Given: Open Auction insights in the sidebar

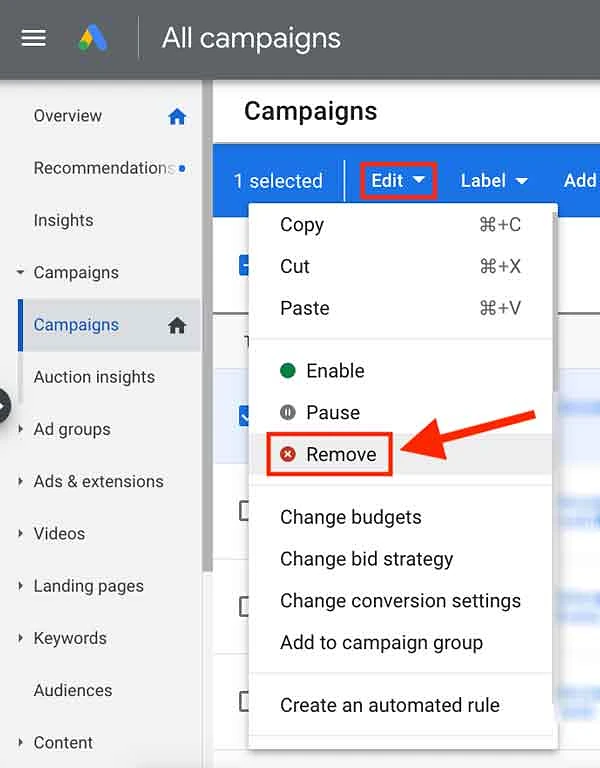Looking at the screenshot, I should (94, 377).
